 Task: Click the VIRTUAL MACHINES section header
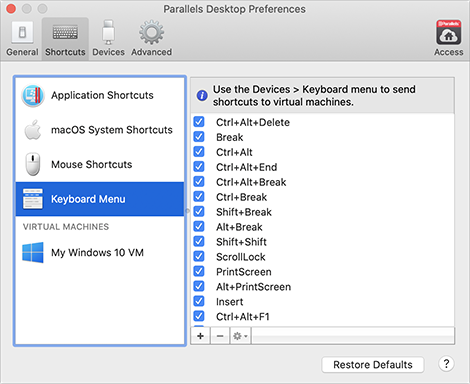[66, 227]
